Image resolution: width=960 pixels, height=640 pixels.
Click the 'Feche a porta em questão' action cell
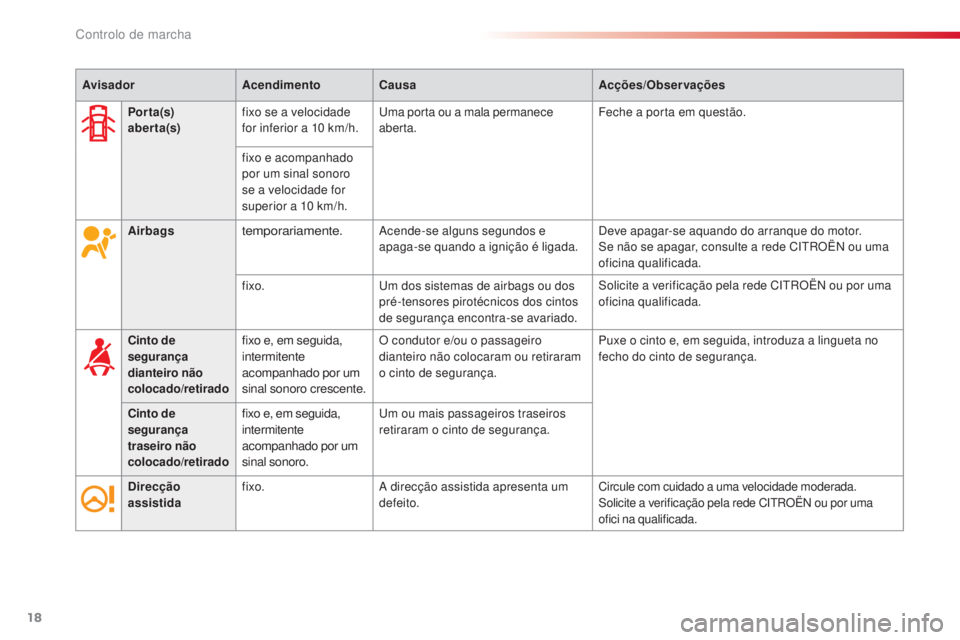coord(670,113)
